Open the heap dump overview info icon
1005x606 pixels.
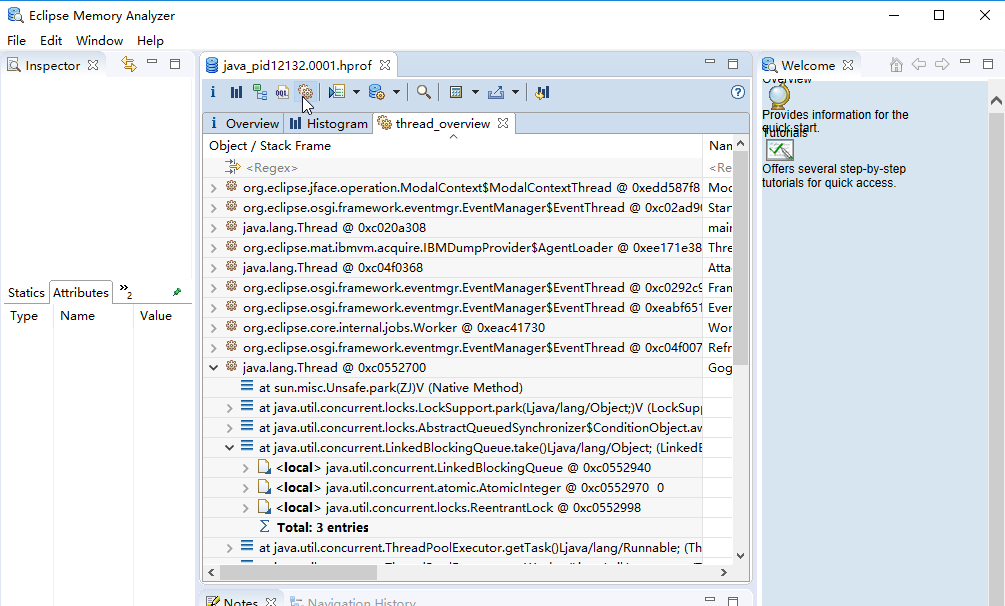click(213, 92)
